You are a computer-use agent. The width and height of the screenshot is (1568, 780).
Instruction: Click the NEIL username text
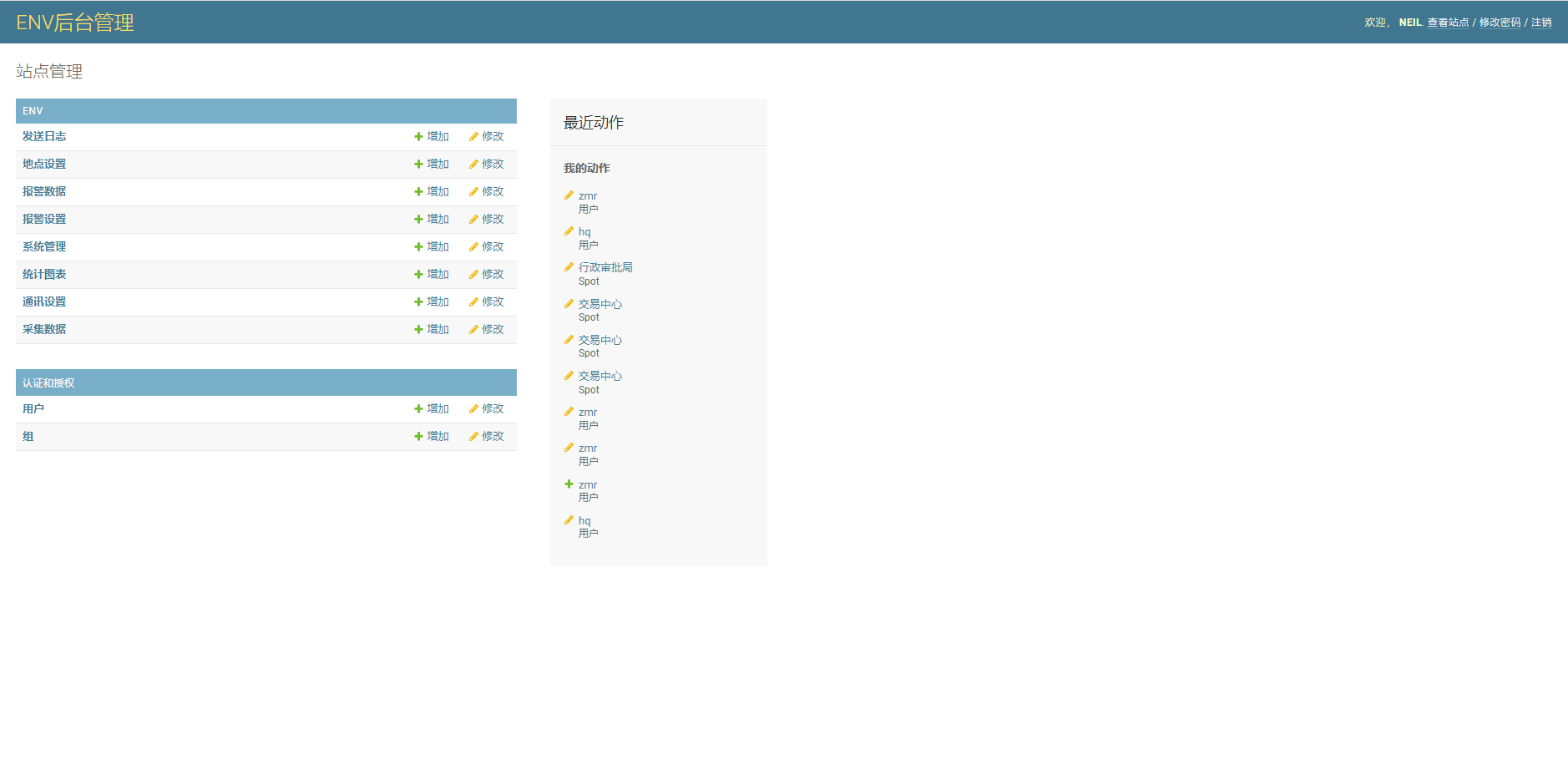point(1410,23)
